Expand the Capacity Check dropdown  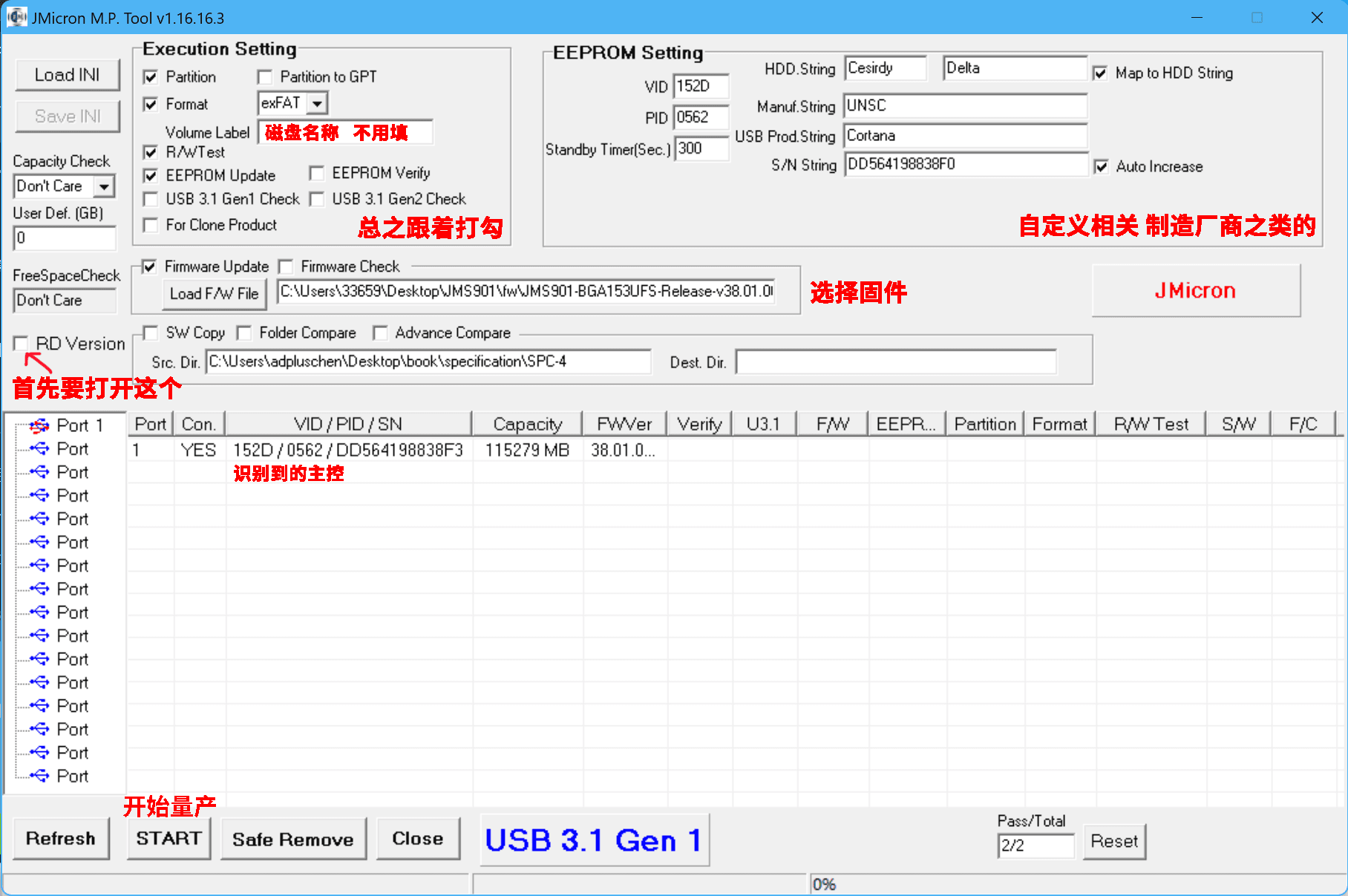[105, 186]
